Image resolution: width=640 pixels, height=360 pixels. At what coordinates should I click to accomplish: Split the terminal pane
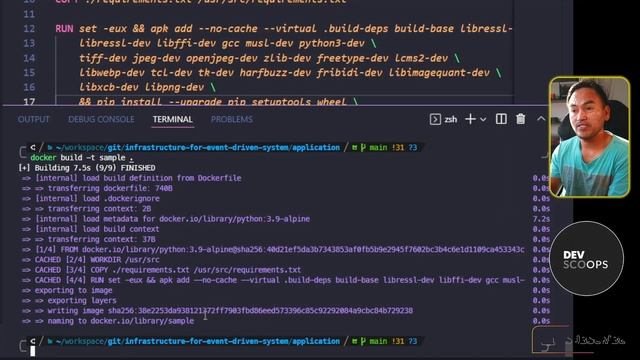coord(501,119)
